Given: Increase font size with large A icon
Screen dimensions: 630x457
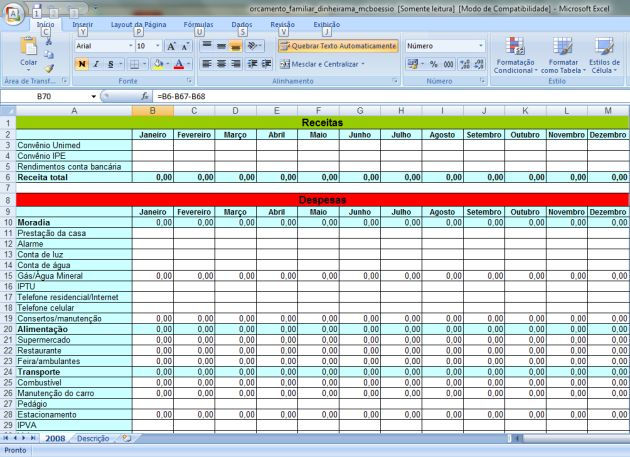Looking at the screenshot, I should 172,46.
